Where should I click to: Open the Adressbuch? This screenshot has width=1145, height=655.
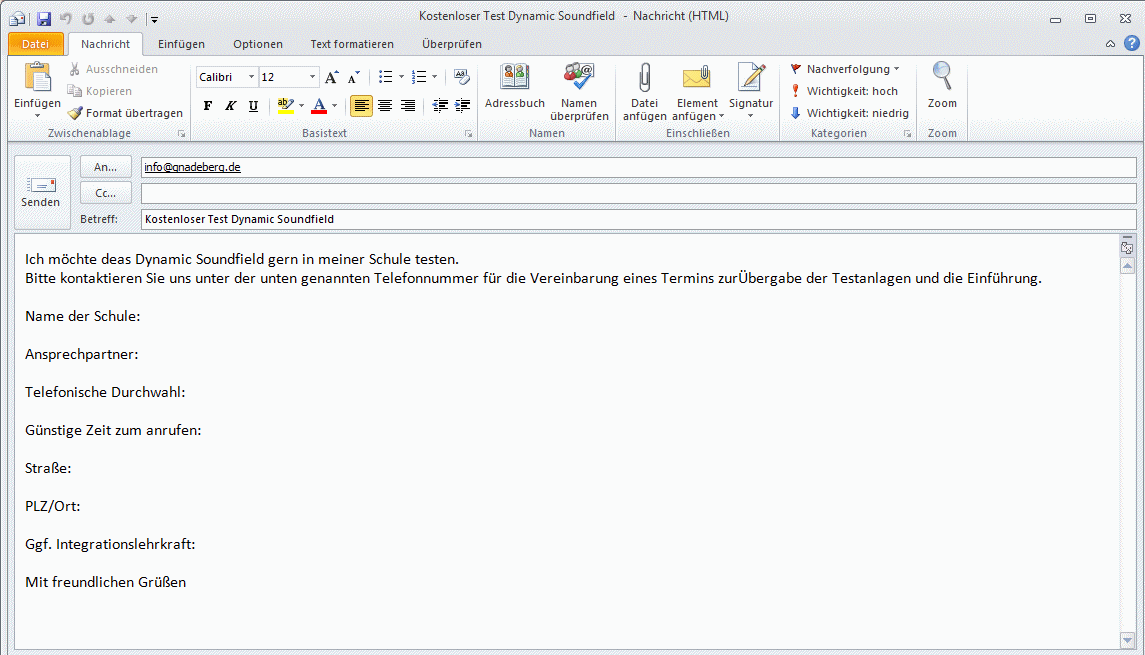click(x=515, y=86)
